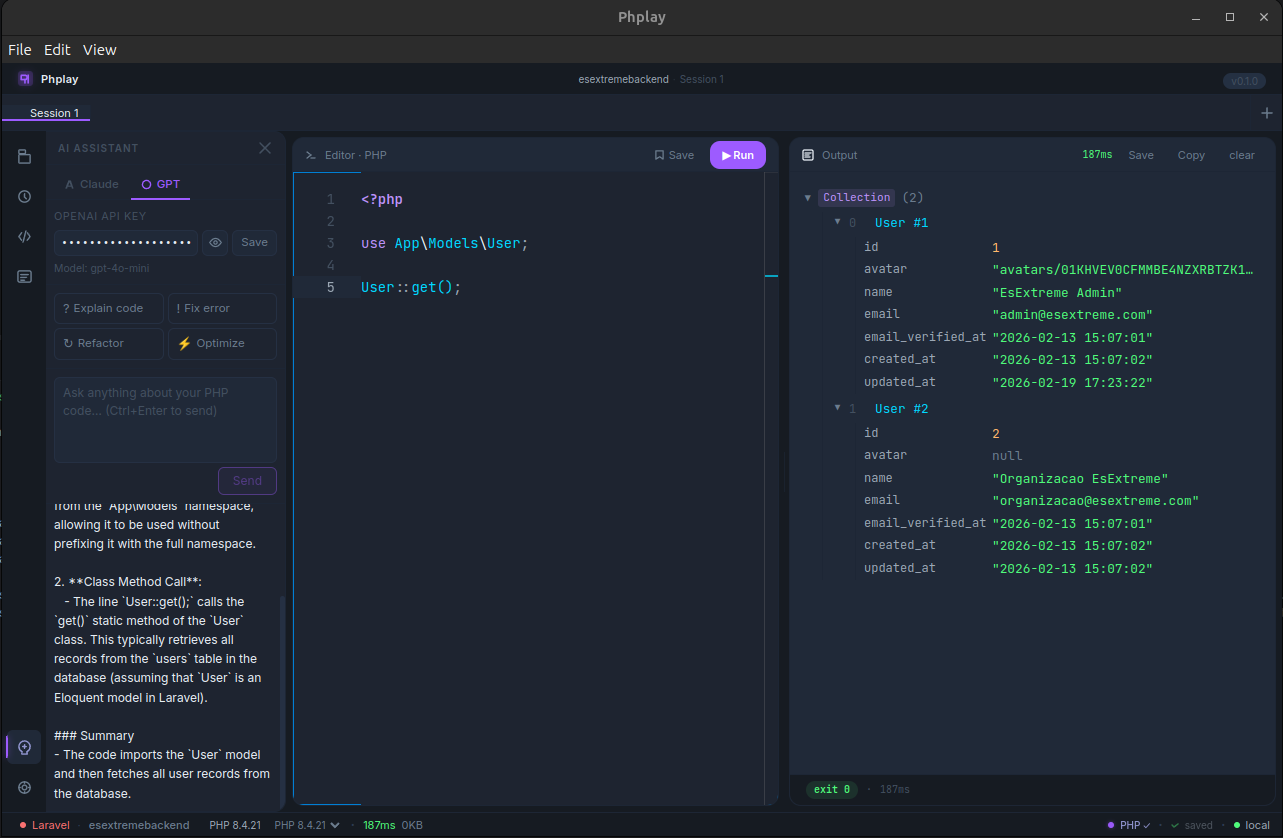Click the Explain code button
Viewport: 1283px width, 838px height.
pos(109,308)
